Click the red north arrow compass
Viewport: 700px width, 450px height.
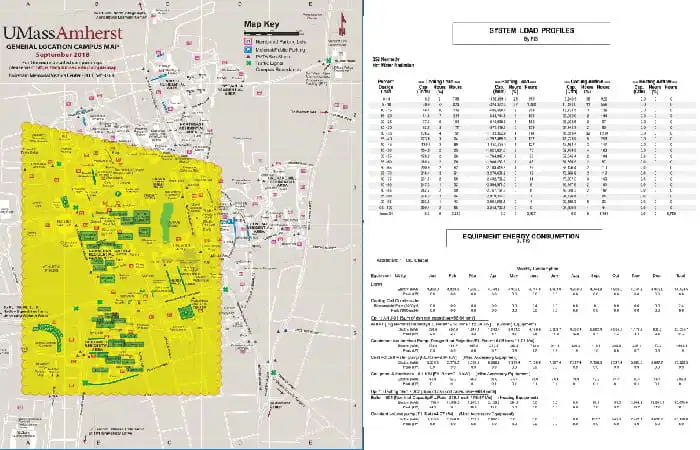tap(342, 25)
